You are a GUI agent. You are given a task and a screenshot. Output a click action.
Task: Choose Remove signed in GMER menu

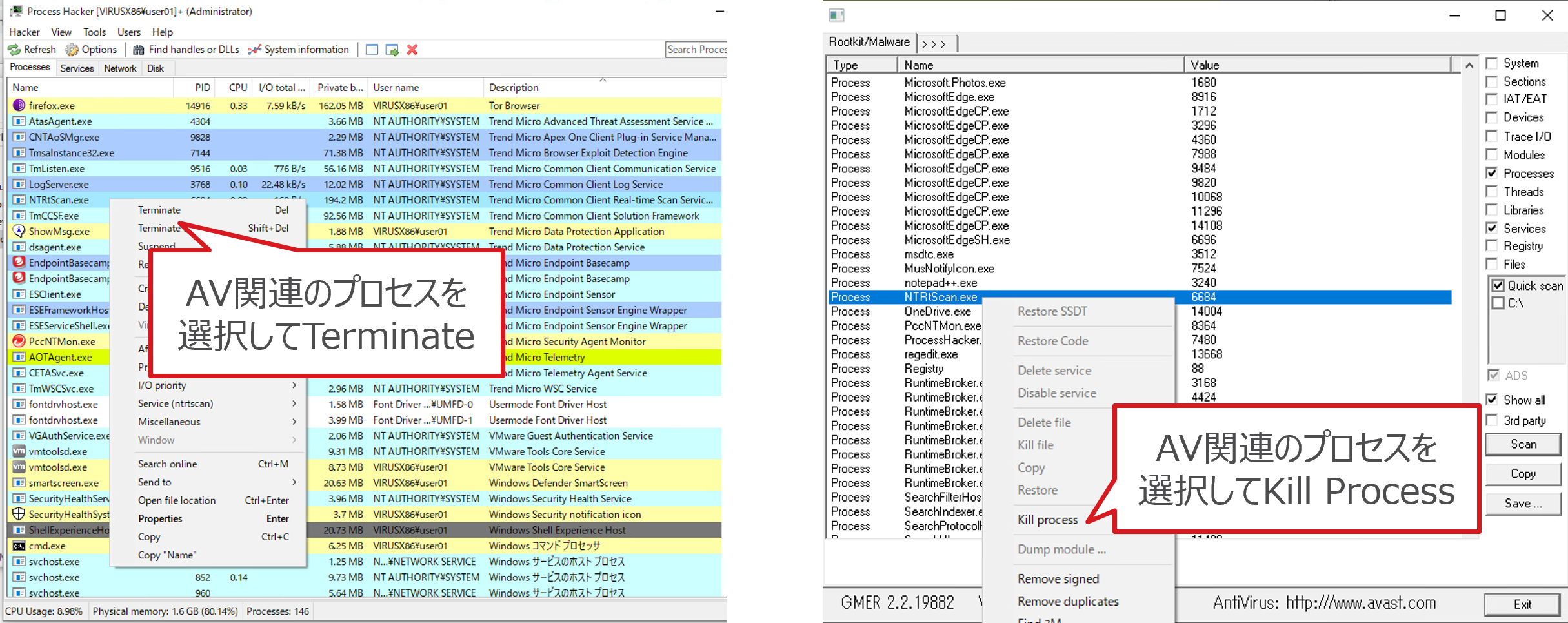(x=1058, y=579)
